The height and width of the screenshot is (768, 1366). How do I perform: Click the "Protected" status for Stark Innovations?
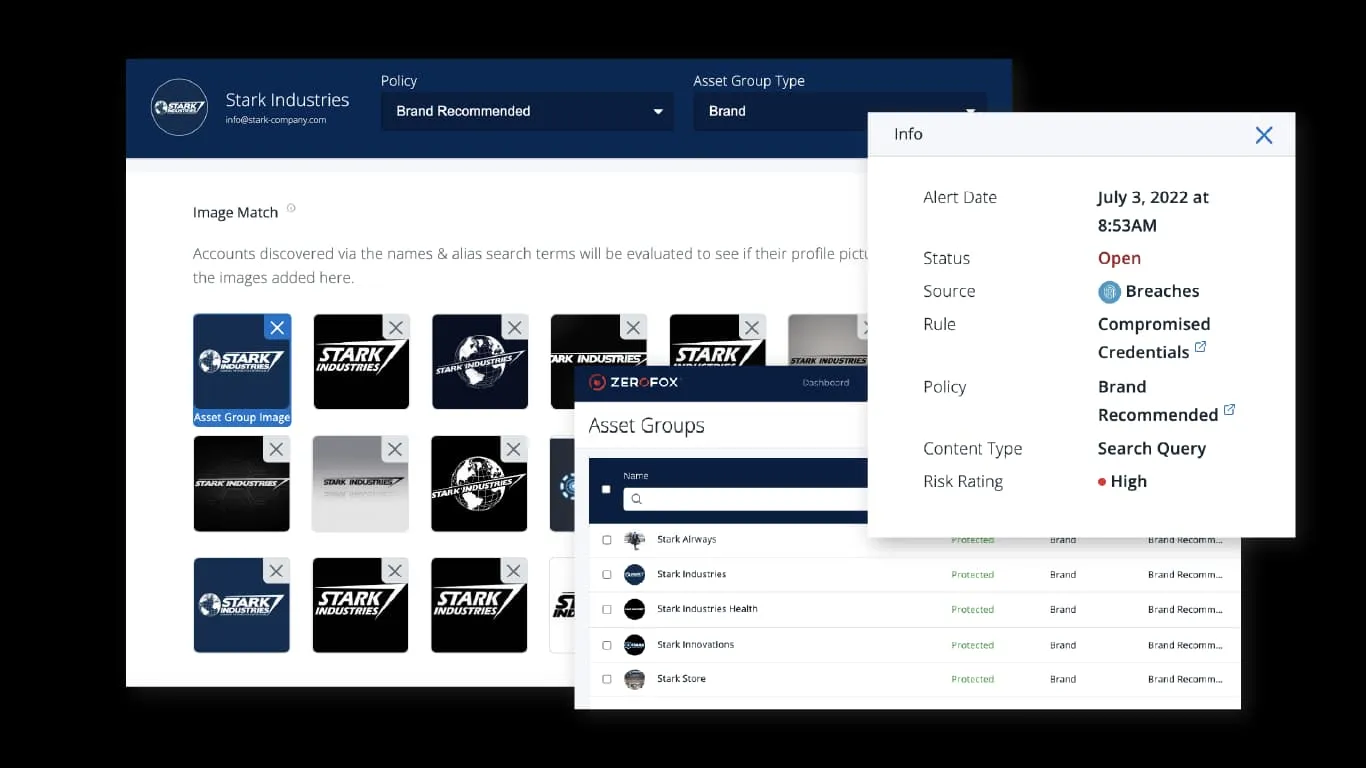pyautogui.click(x=973, y=645)
